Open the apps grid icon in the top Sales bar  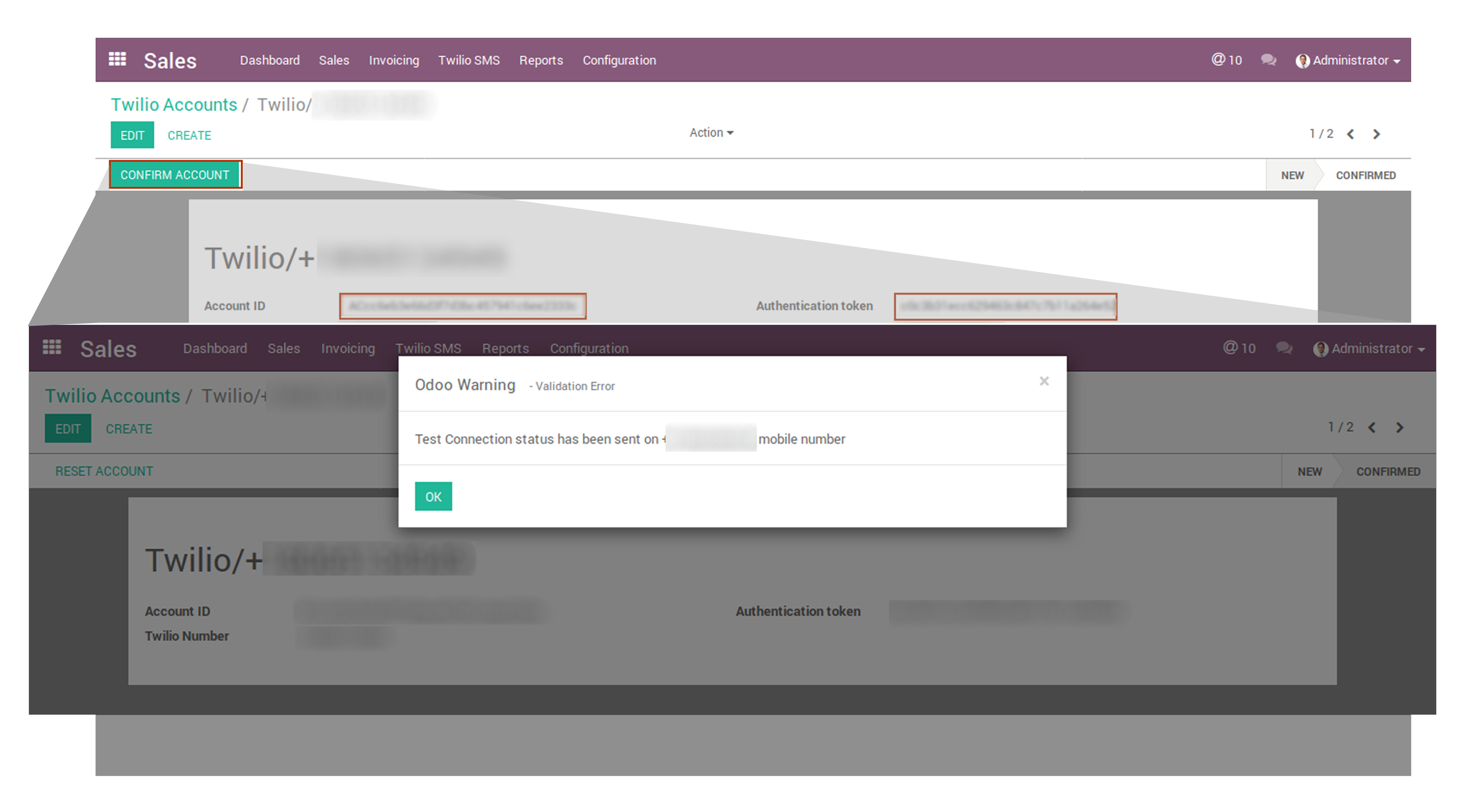117,59
